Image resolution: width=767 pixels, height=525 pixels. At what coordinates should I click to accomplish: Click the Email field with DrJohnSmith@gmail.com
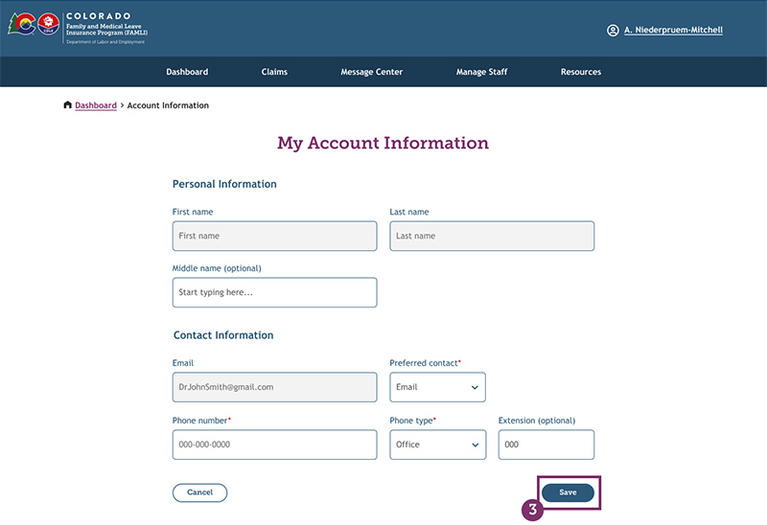274,387
